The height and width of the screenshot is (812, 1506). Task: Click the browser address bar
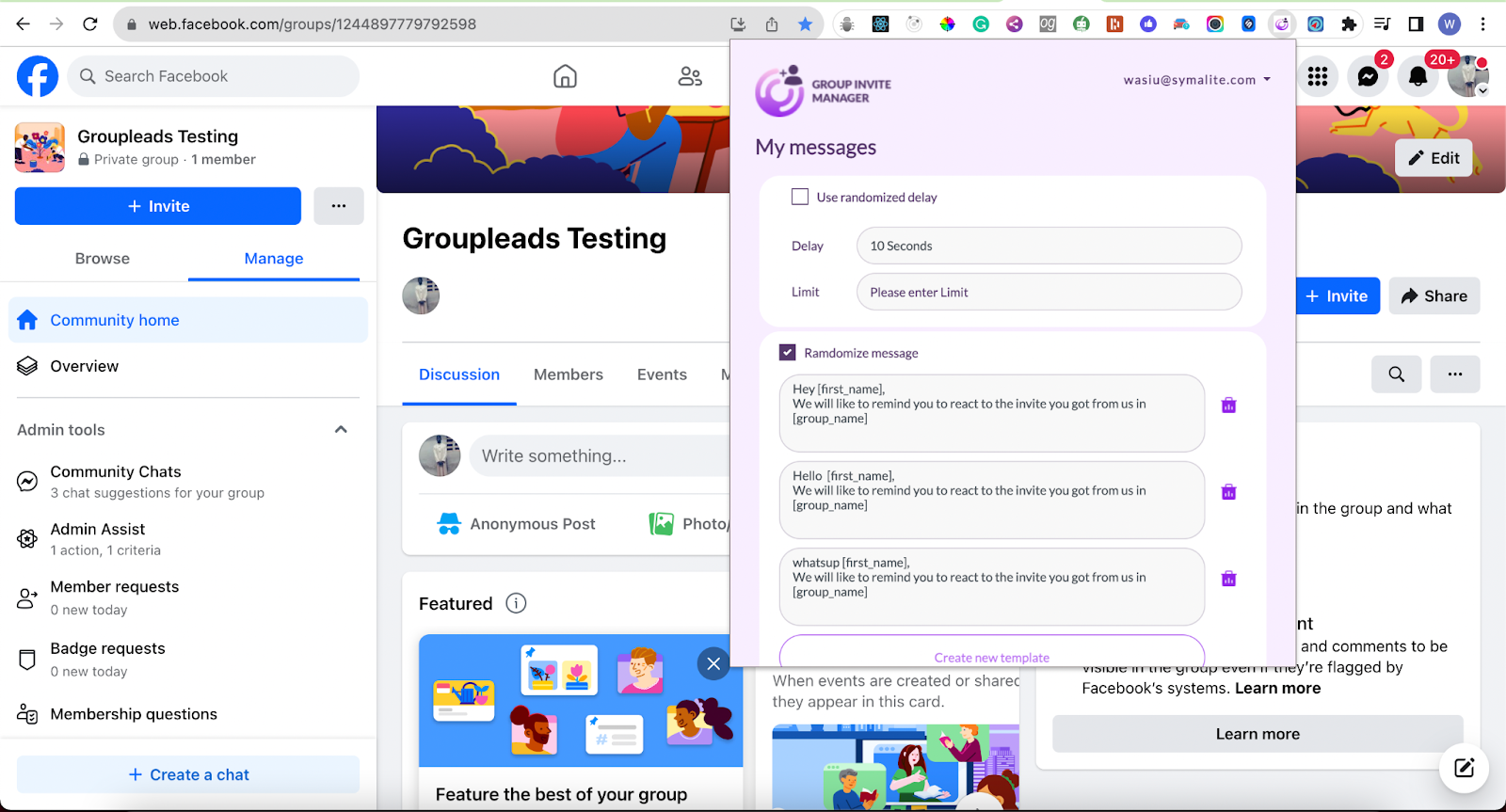click(424, 24)
